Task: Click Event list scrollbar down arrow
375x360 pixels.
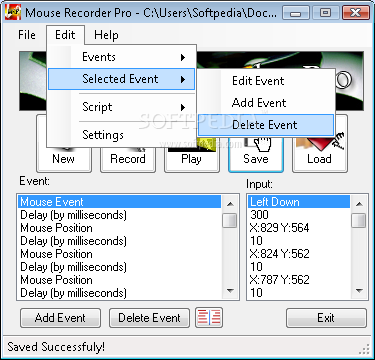Action: [230, 291]
